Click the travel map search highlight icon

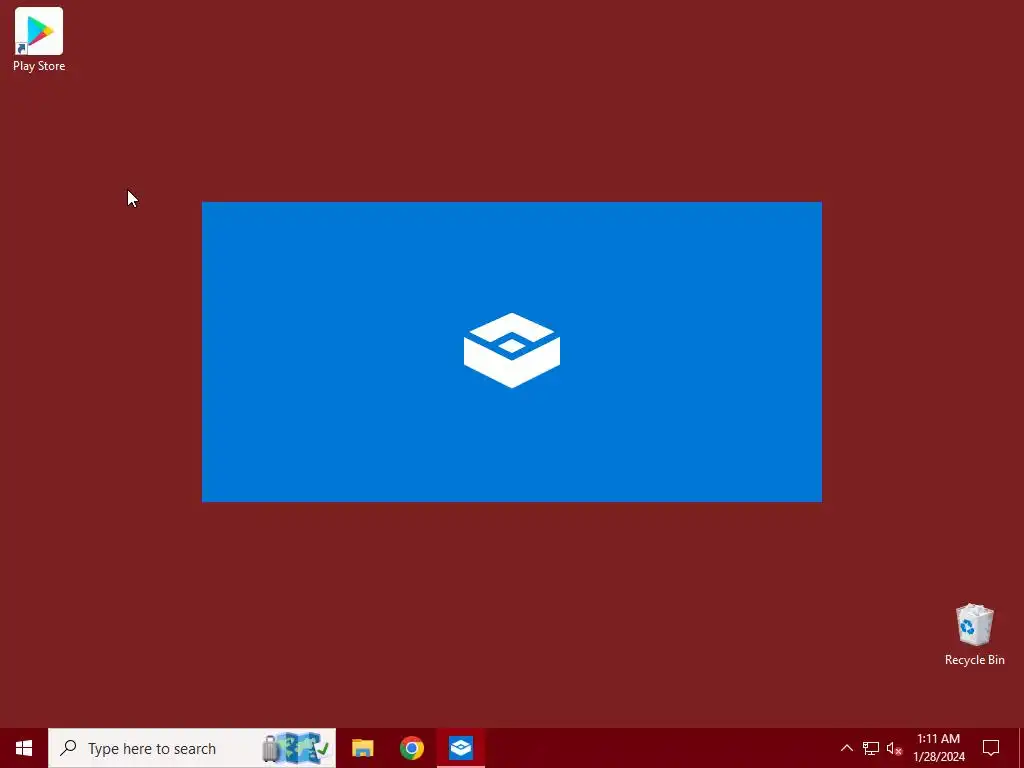pyautogui.click(x=298, y=748)
